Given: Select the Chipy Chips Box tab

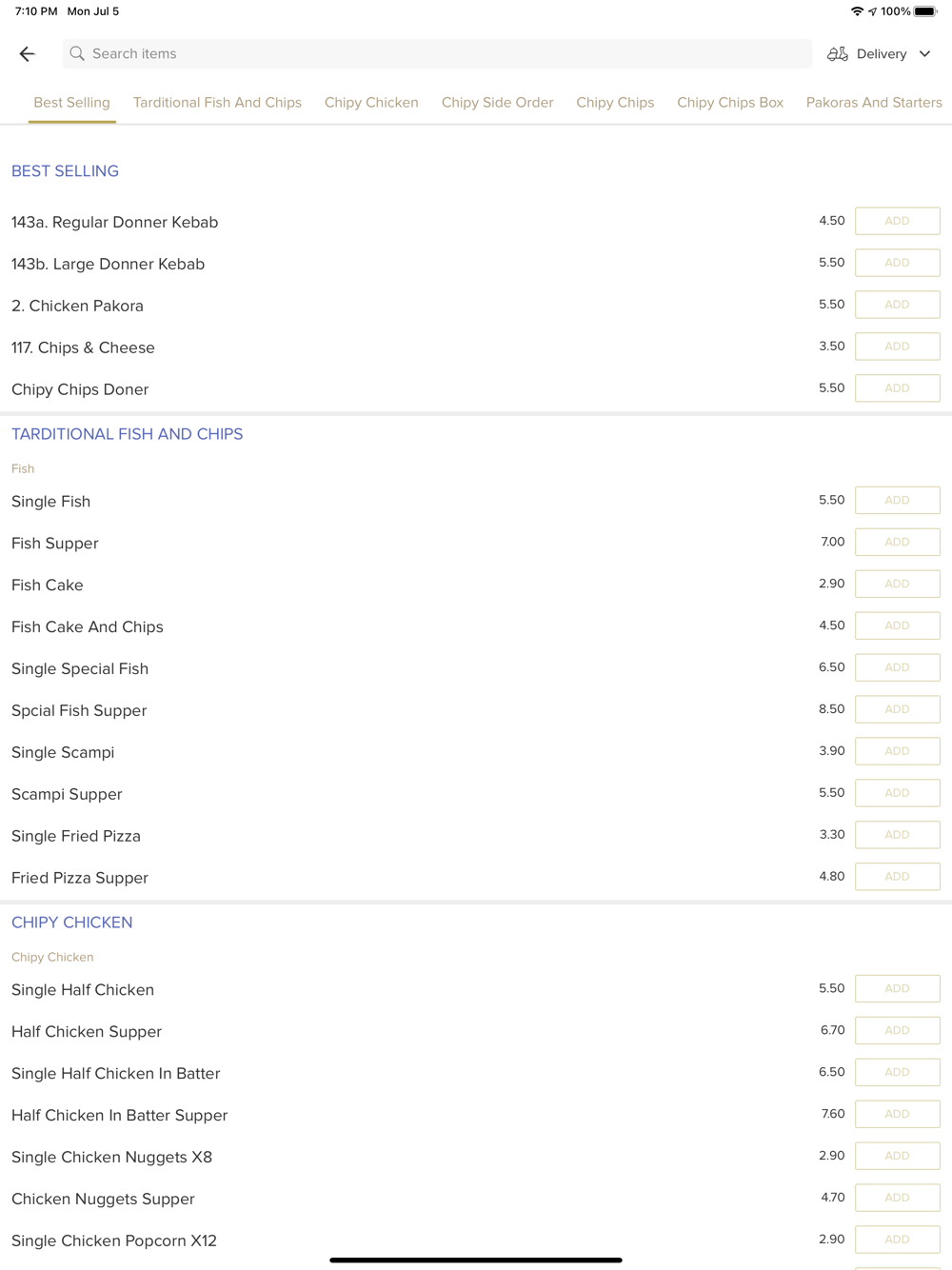Looking at the screenshot, I should 730,103.
